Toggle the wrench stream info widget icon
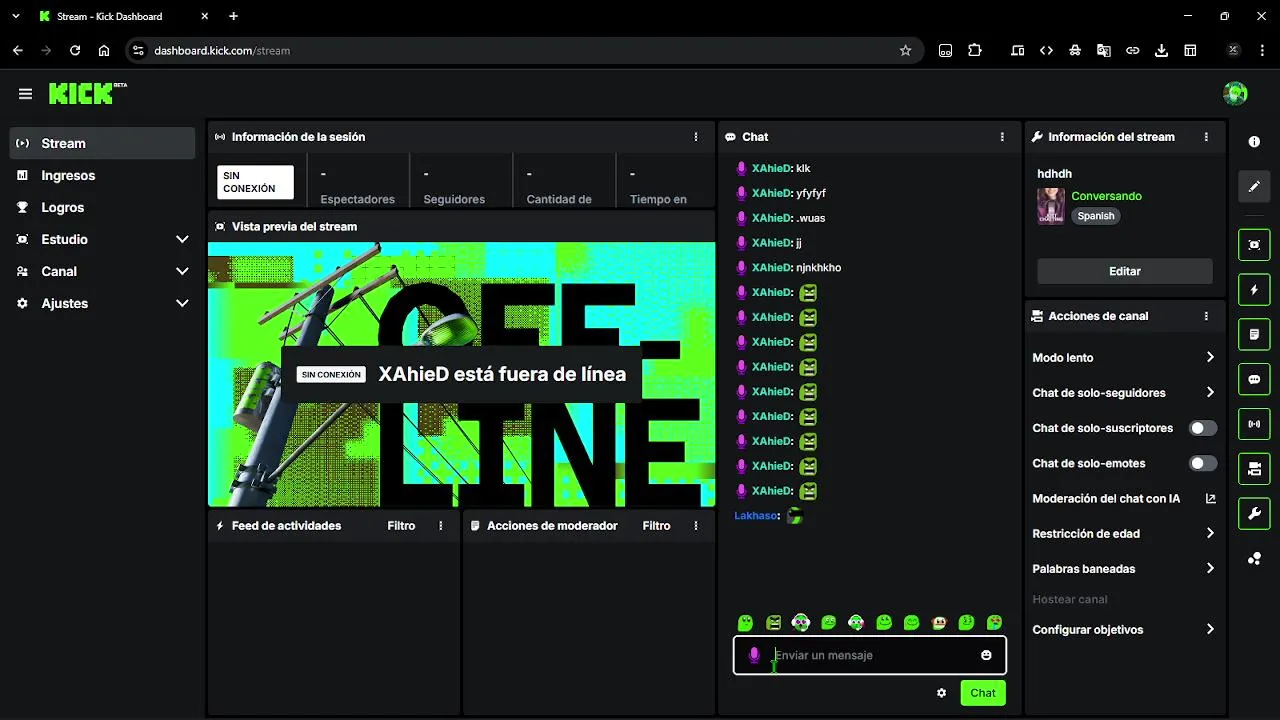Screen dimensions: 1280x720 pyautogui.click(x=1254, y=514)
